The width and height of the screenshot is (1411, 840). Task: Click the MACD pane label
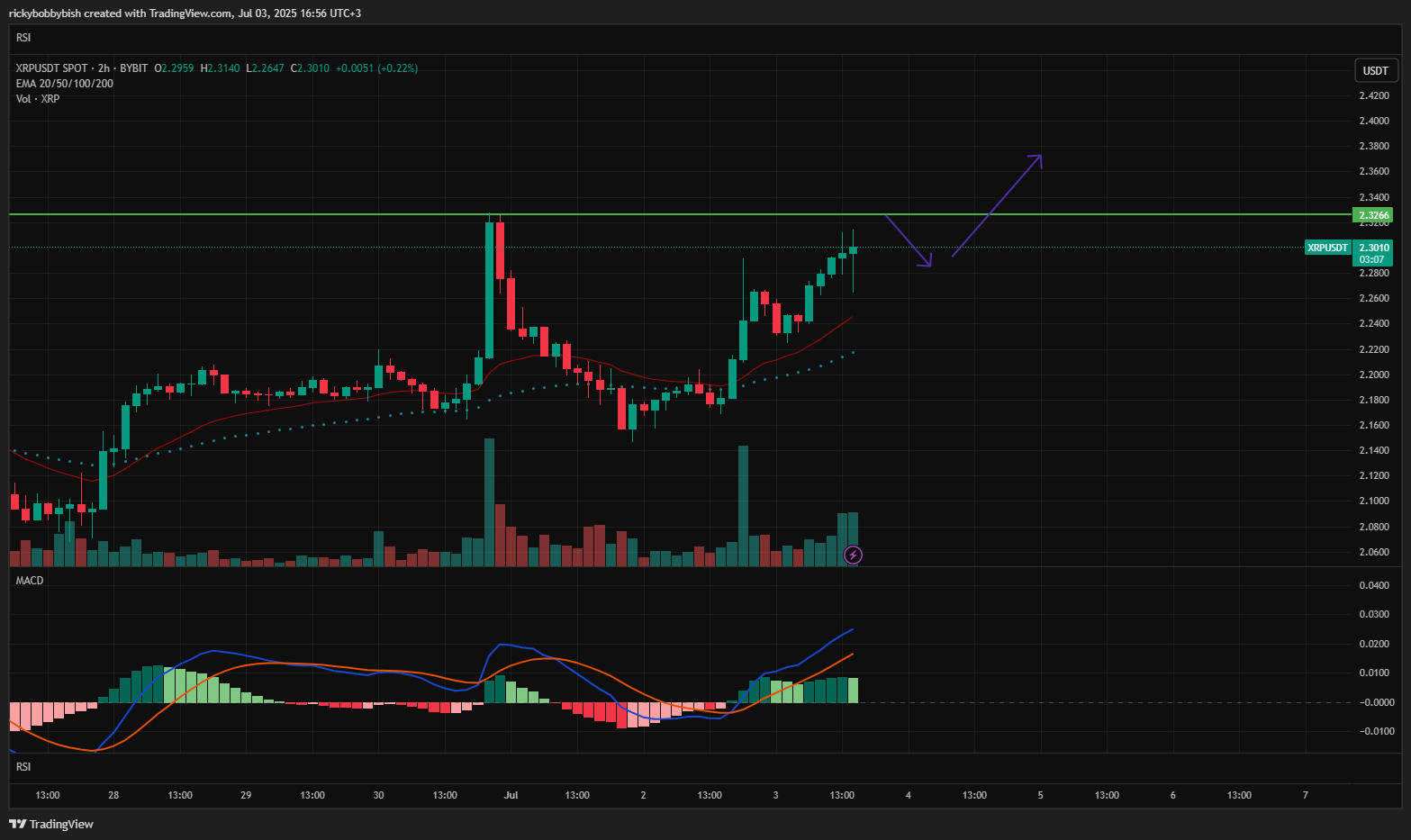[30, 581]
